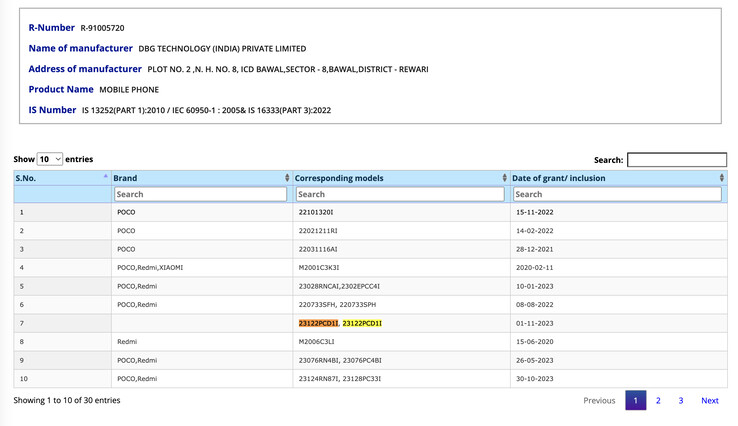The height and width of the screenshot is (426, 738).
Task: Click manufacturer name DBG TECHNOLOGY (INDIA) PRIVATE LIMITED
Action: [x=222, y=48]
